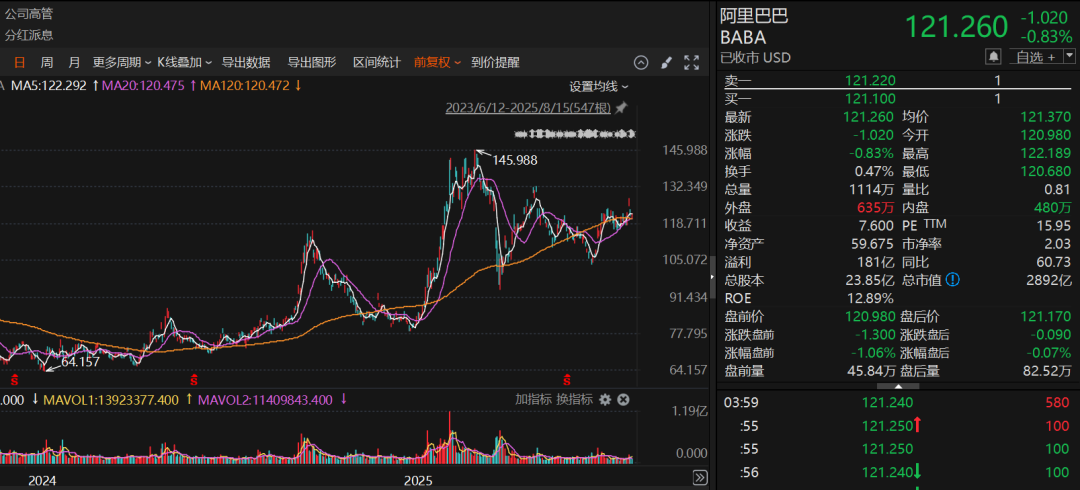Close the volume indicator panel
Image resolution: width=1080 pixels, height=490 pixels.
[x=623, y=399]
